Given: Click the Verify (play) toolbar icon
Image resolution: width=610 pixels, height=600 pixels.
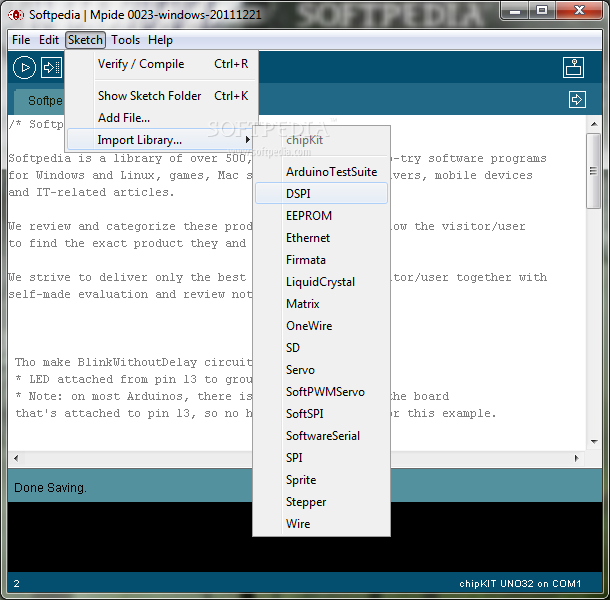Looking at the screenshot, I should tap(24, 68).
